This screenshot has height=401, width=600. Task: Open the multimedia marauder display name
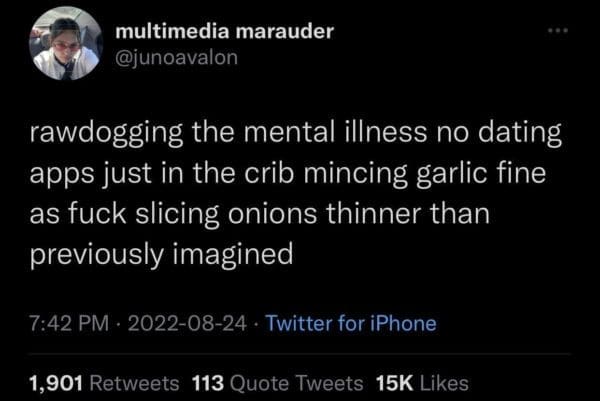coord(224,33)
